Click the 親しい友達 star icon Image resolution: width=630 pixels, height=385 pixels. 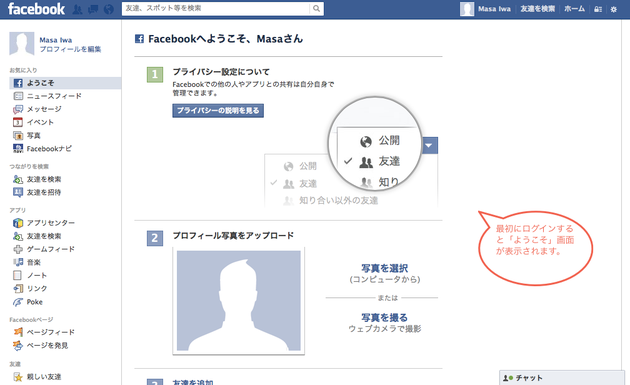[x=18, y=377]
